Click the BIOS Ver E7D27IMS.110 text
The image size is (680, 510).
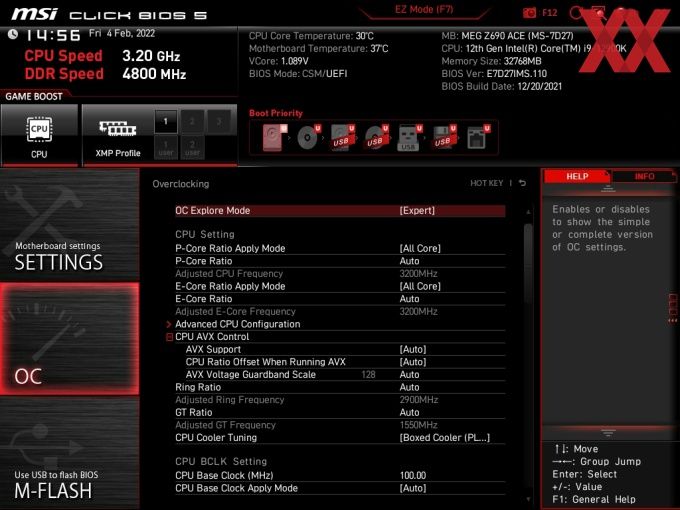point(494,74)
